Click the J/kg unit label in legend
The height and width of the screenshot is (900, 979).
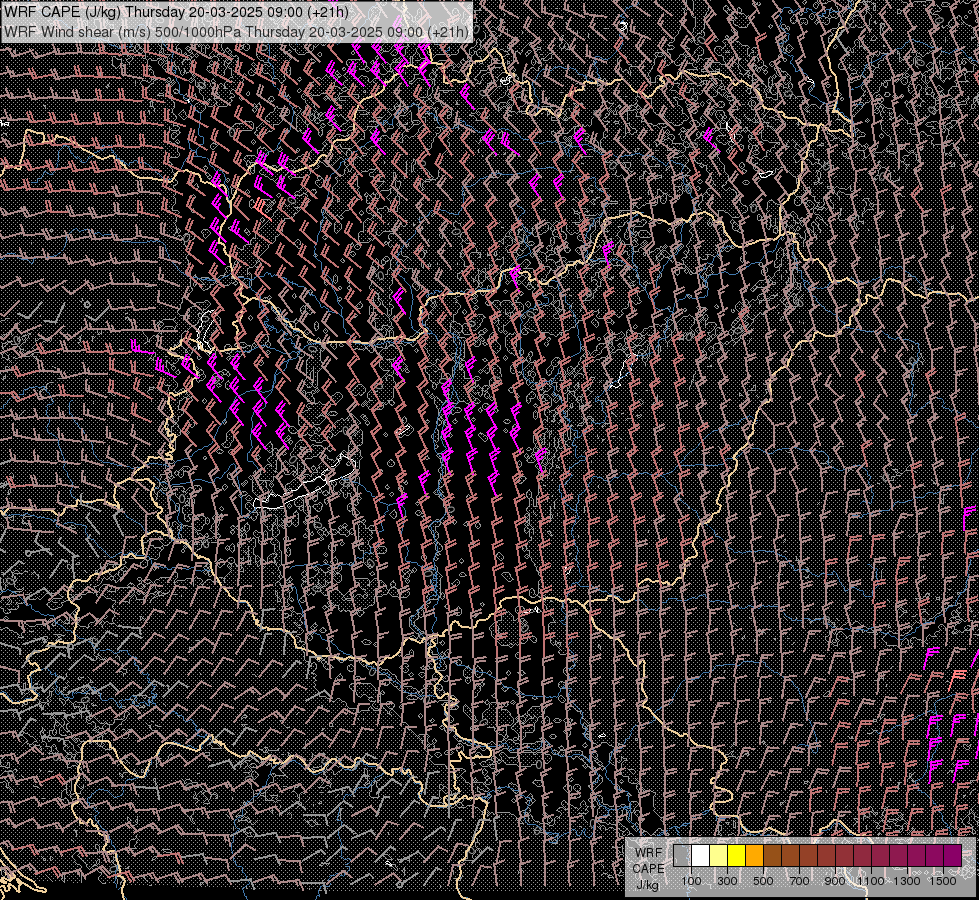tap(647, 884)
